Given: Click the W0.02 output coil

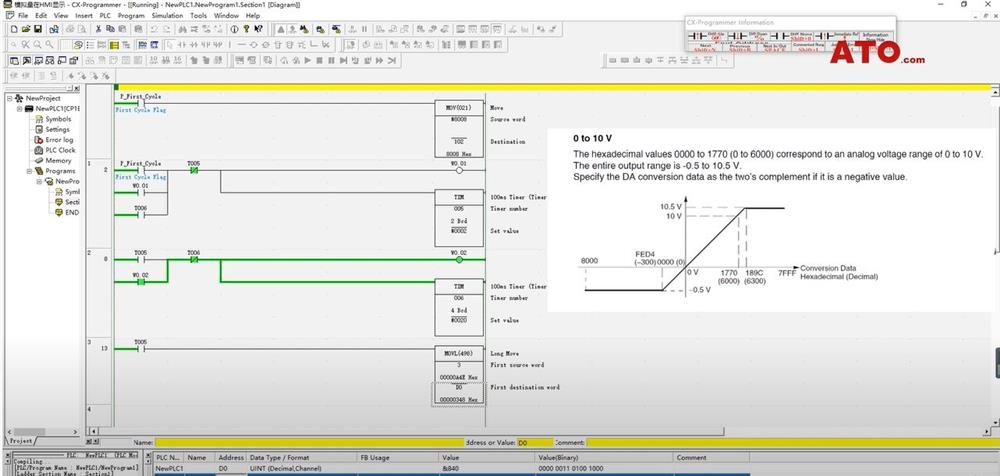Looking at the screenshot, I should tap(459, 260).
